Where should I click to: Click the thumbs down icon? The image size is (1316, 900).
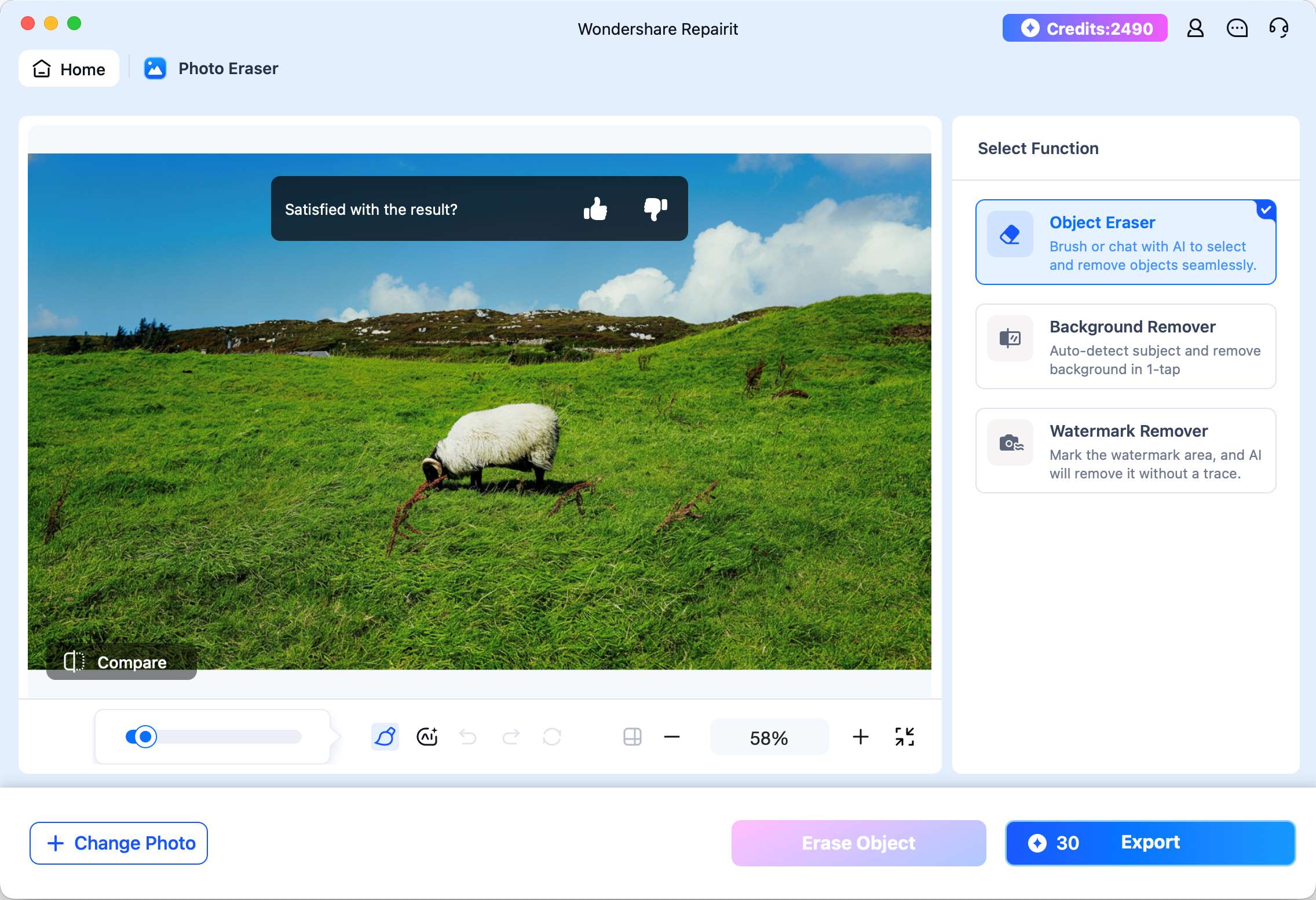[x=656, y=209]
